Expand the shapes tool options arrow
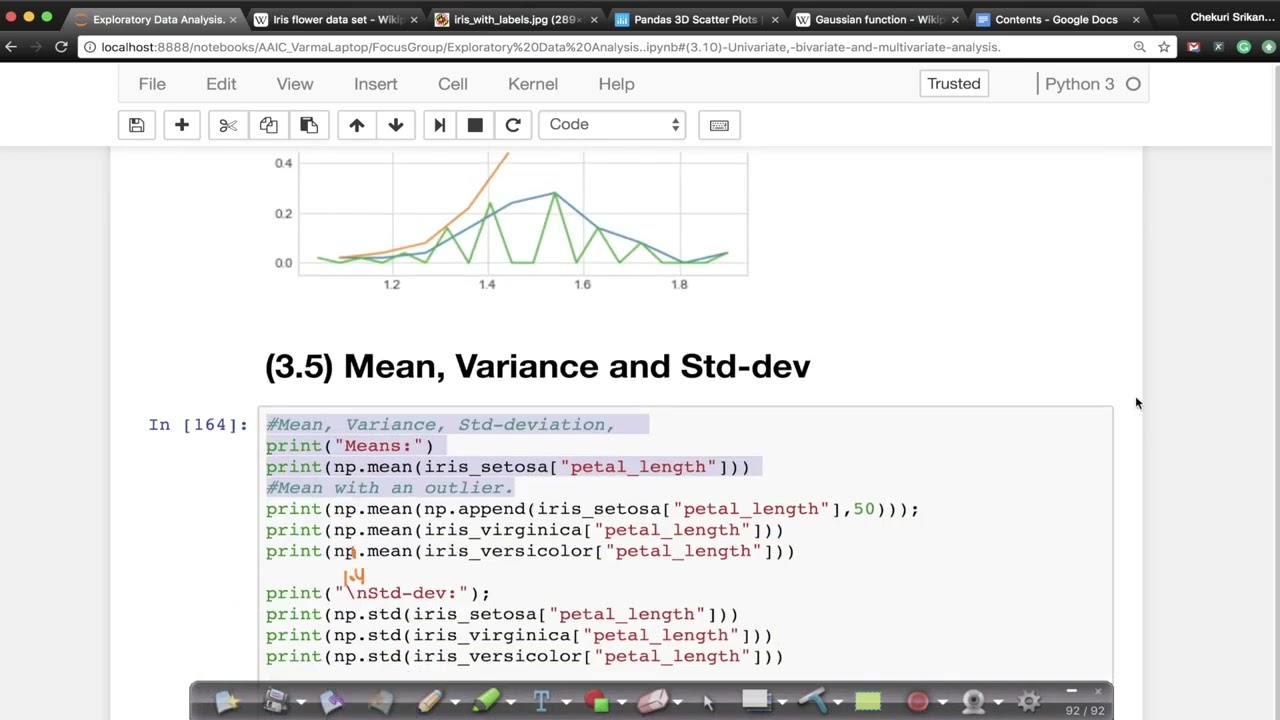The height and width of the screenshot is (720, 1280). 621,702
